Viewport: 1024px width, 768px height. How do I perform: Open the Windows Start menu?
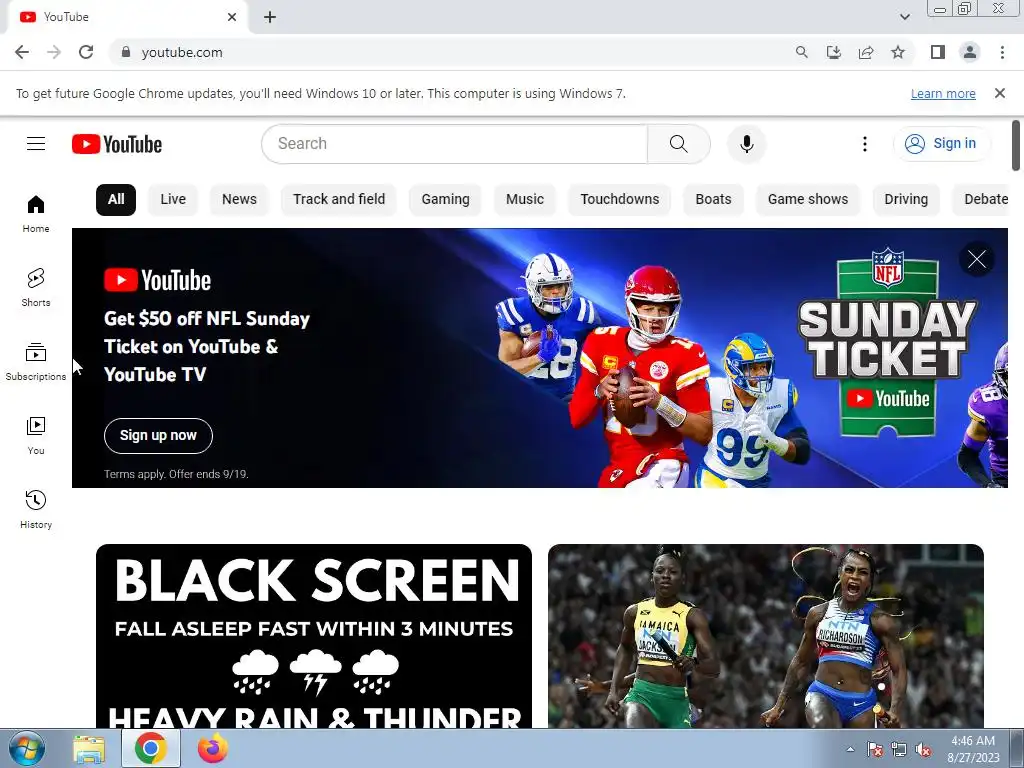(x=26, y=748)
